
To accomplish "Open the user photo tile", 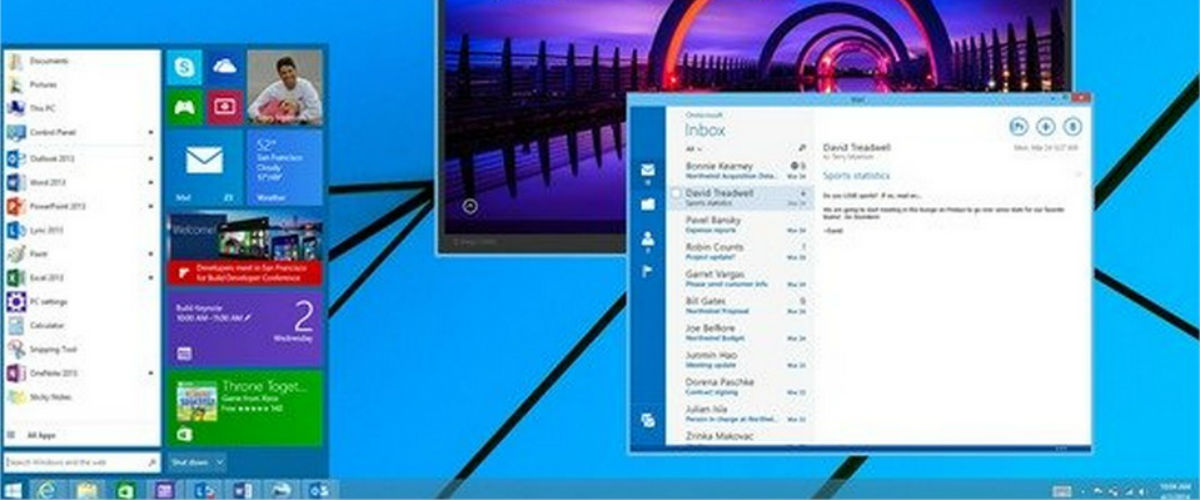I will pyautogui.click(x=284, y=87).
